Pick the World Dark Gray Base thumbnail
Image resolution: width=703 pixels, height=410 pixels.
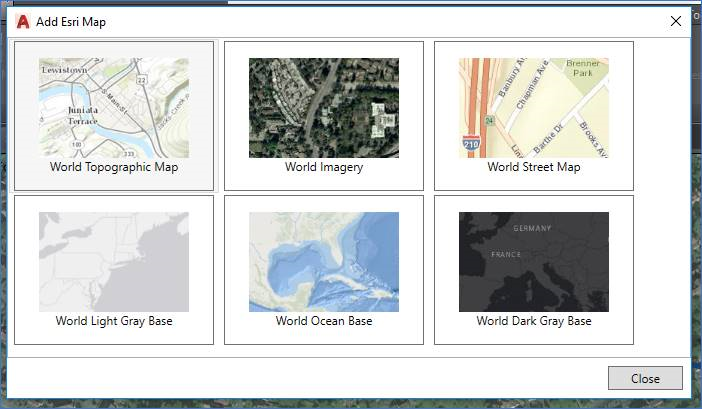(534, 262)
